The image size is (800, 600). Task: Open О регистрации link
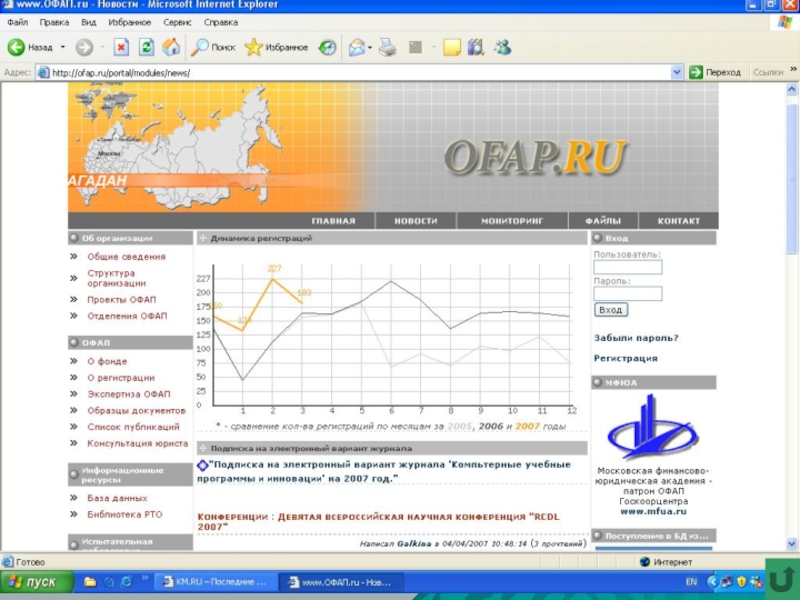[x=121, y=378]
